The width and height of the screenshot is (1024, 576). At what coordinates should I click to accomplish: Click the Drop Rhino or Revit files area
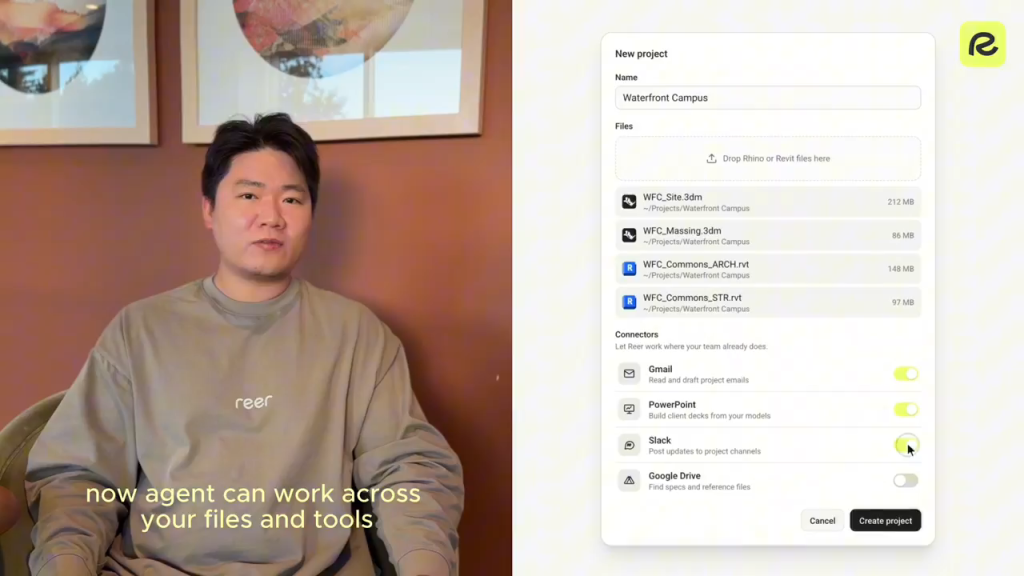coord(767,159)
